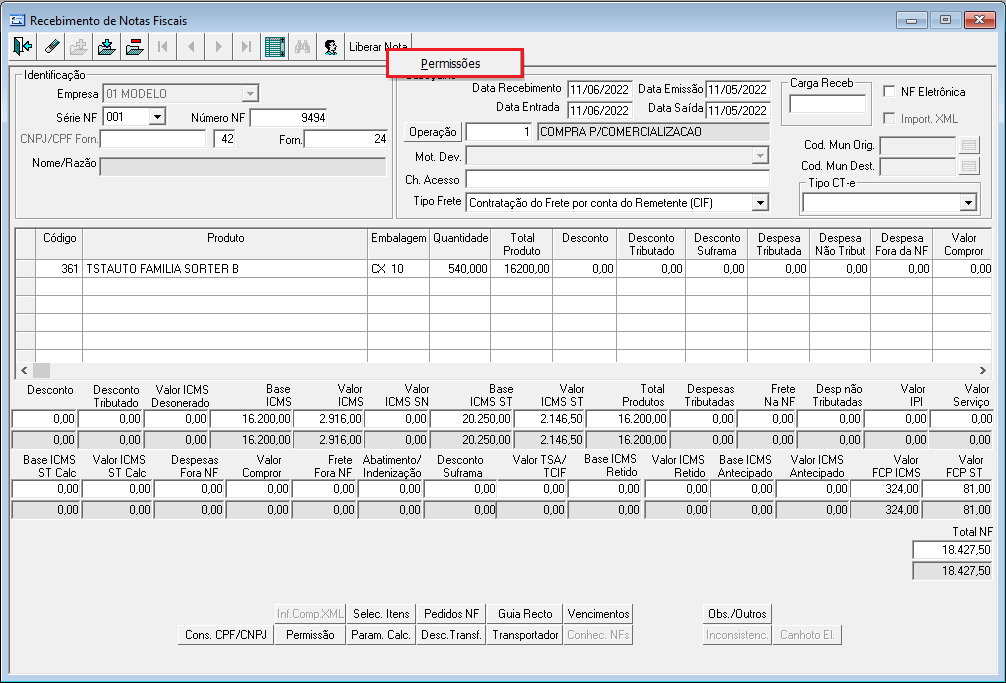
Task: Click the eraser clear icon
Action: 52,46
